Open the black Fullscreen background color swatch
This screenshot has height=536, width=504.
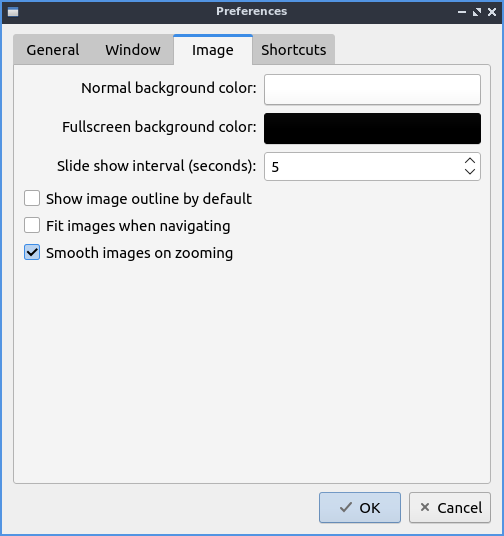[x=372, y=129]
